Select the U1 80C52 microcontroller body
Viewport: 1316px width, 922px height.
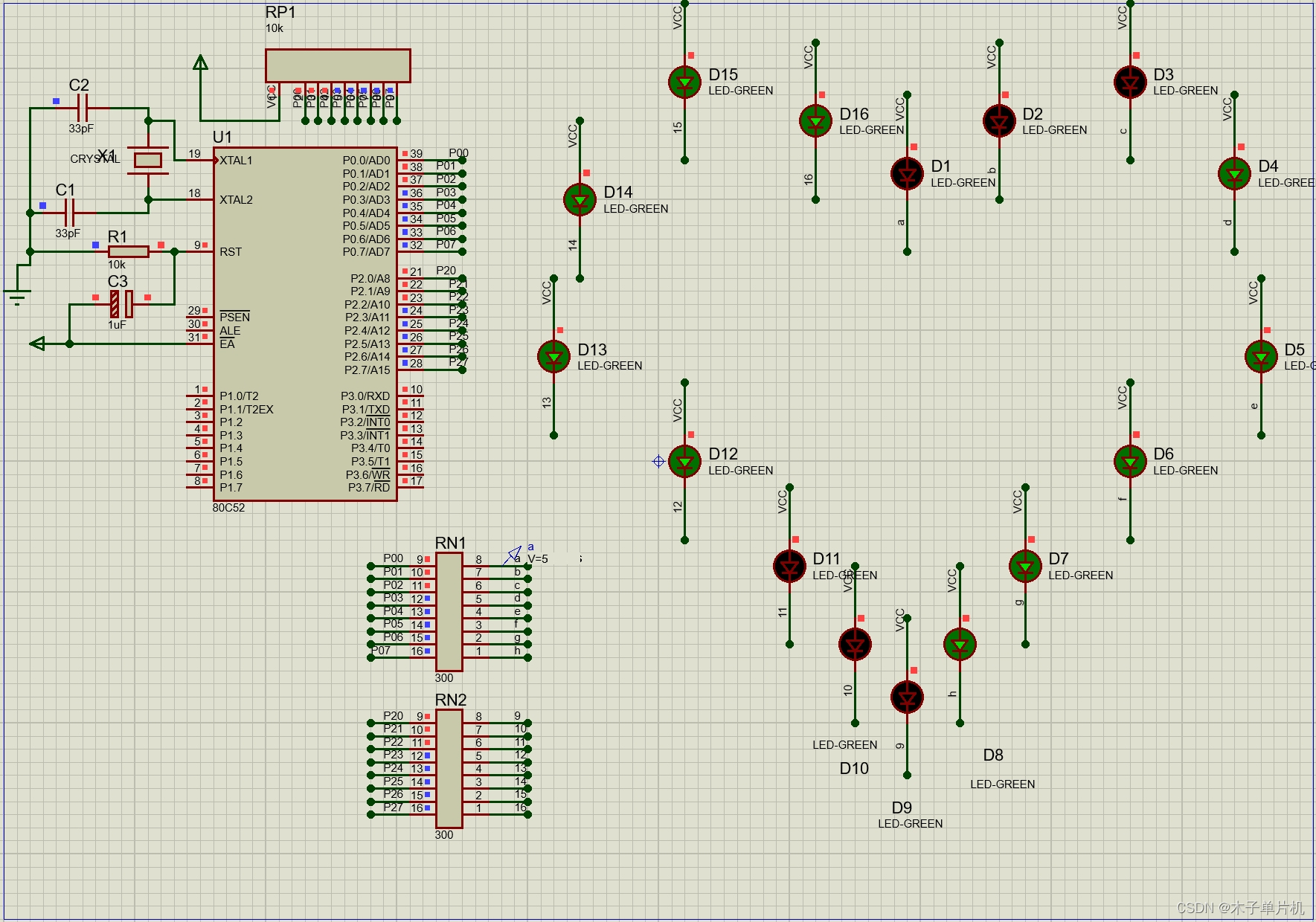tap(305, 324)
